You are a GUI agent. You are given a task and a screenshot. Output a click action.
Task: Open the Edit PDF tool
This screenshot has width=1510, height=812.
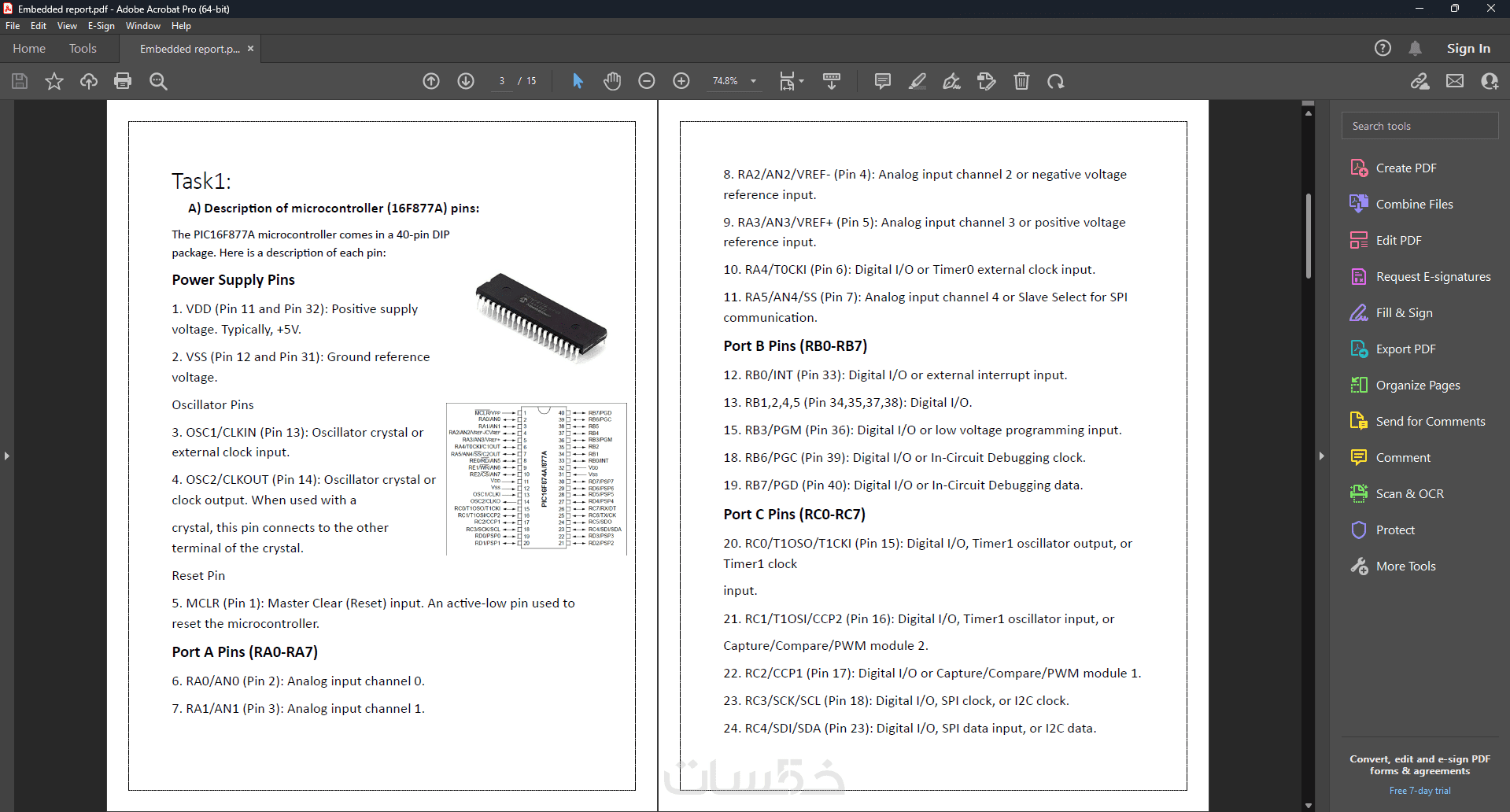coord(1386,240)
